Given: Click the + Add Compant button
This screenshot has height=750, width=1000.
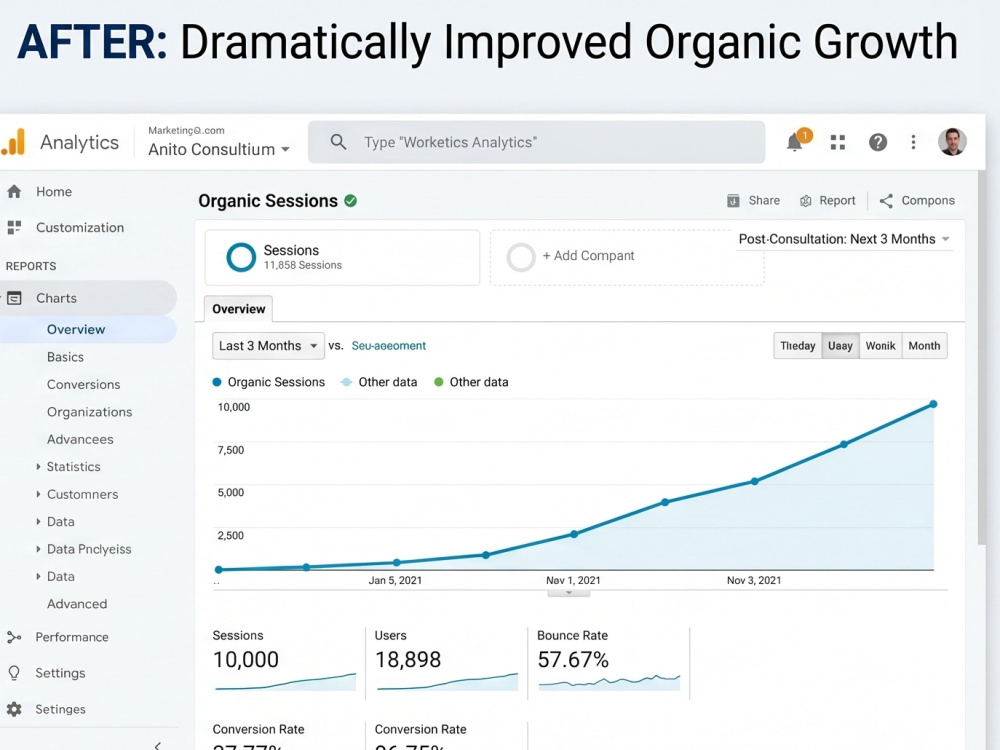Looking at the screenshot, I should click(627, 257).
